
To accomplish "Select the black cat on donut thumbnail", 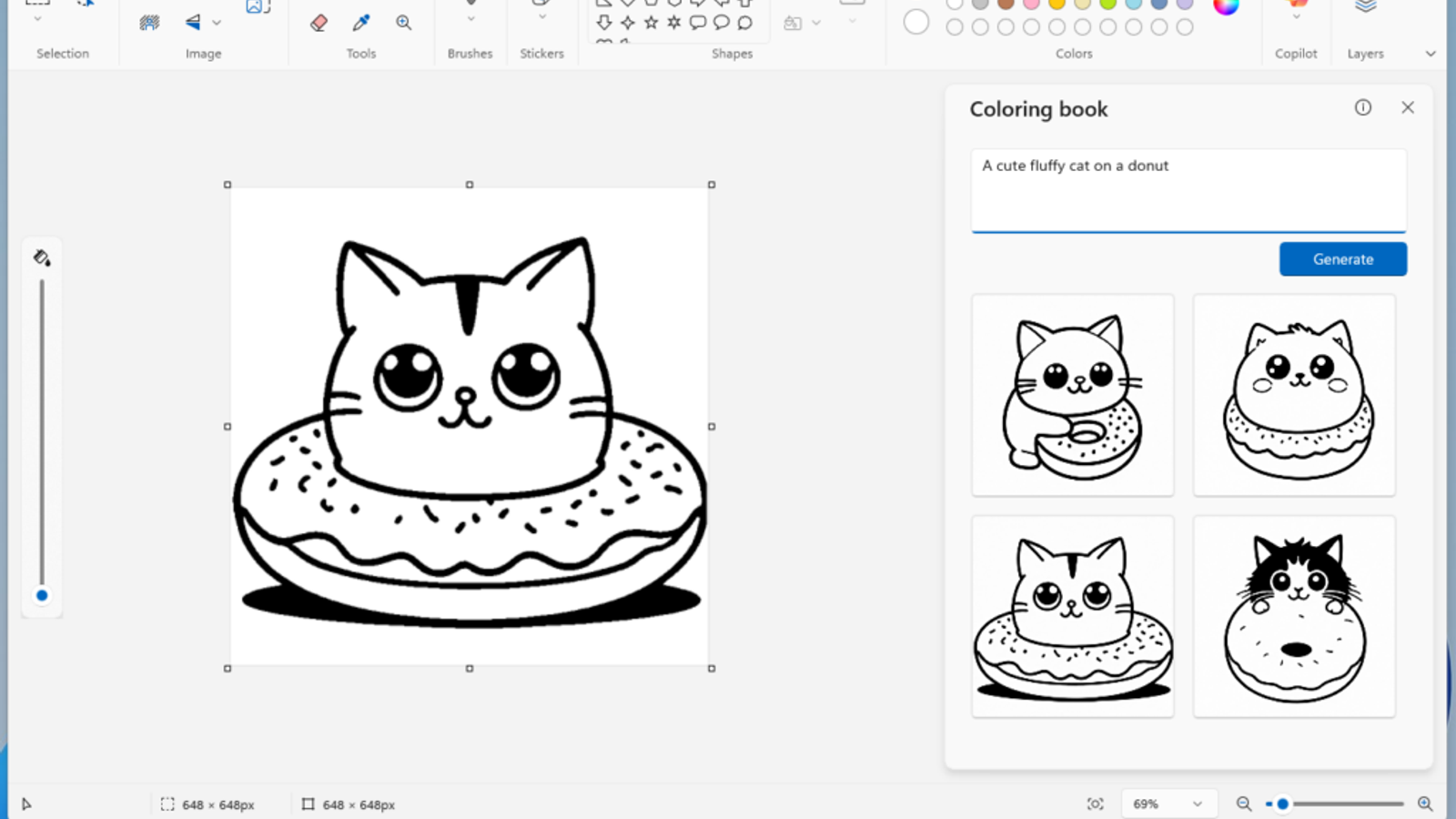I will click(1294, 616).
